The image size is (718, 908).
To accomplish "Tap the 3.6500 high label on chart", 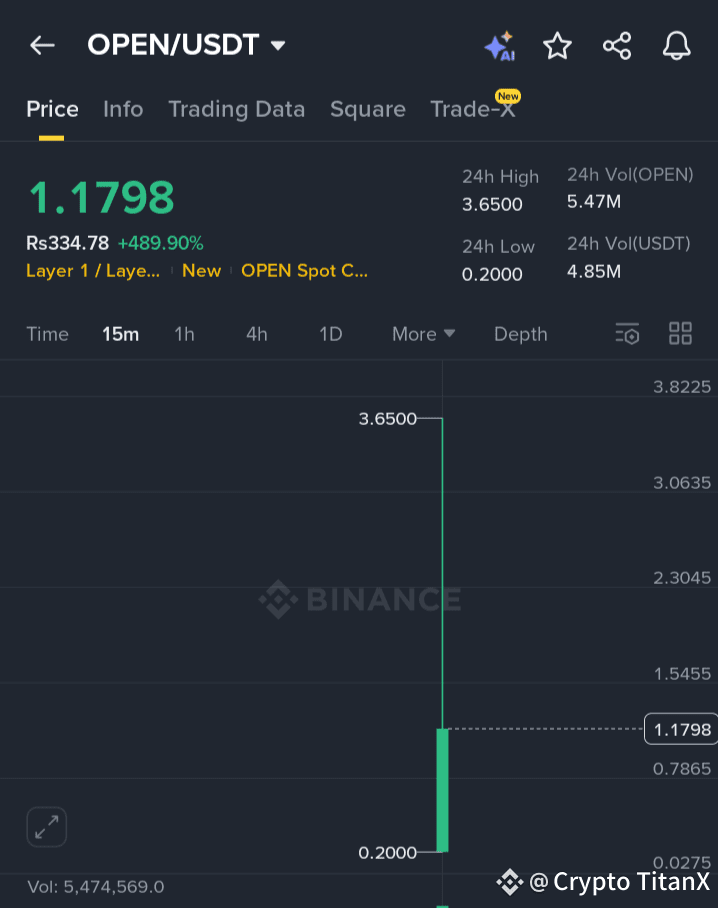I will (387, 419).
